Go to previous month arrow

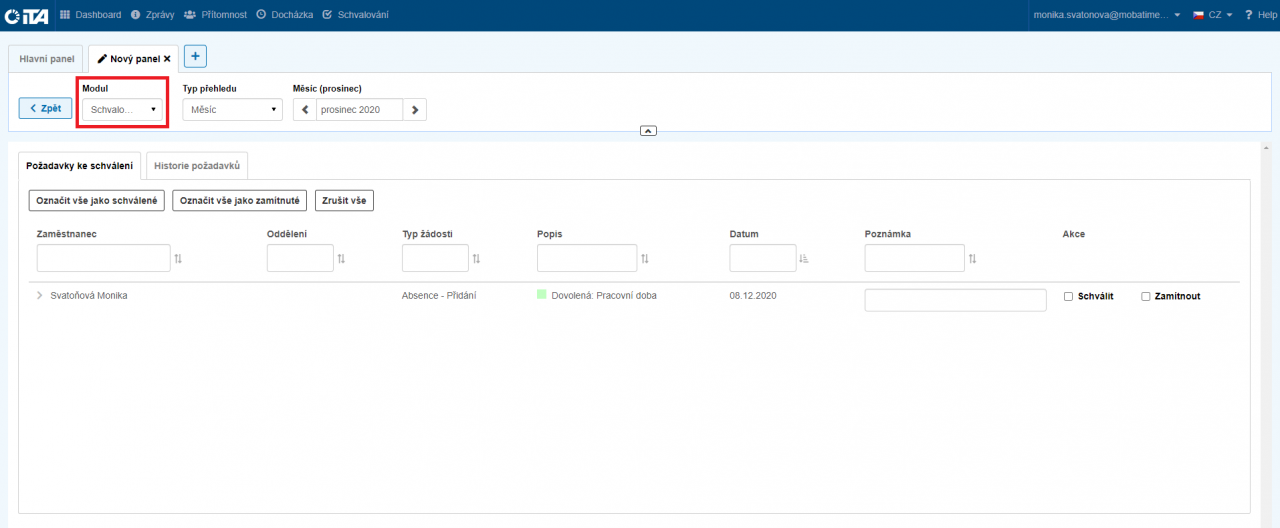(x=305, y=109)
